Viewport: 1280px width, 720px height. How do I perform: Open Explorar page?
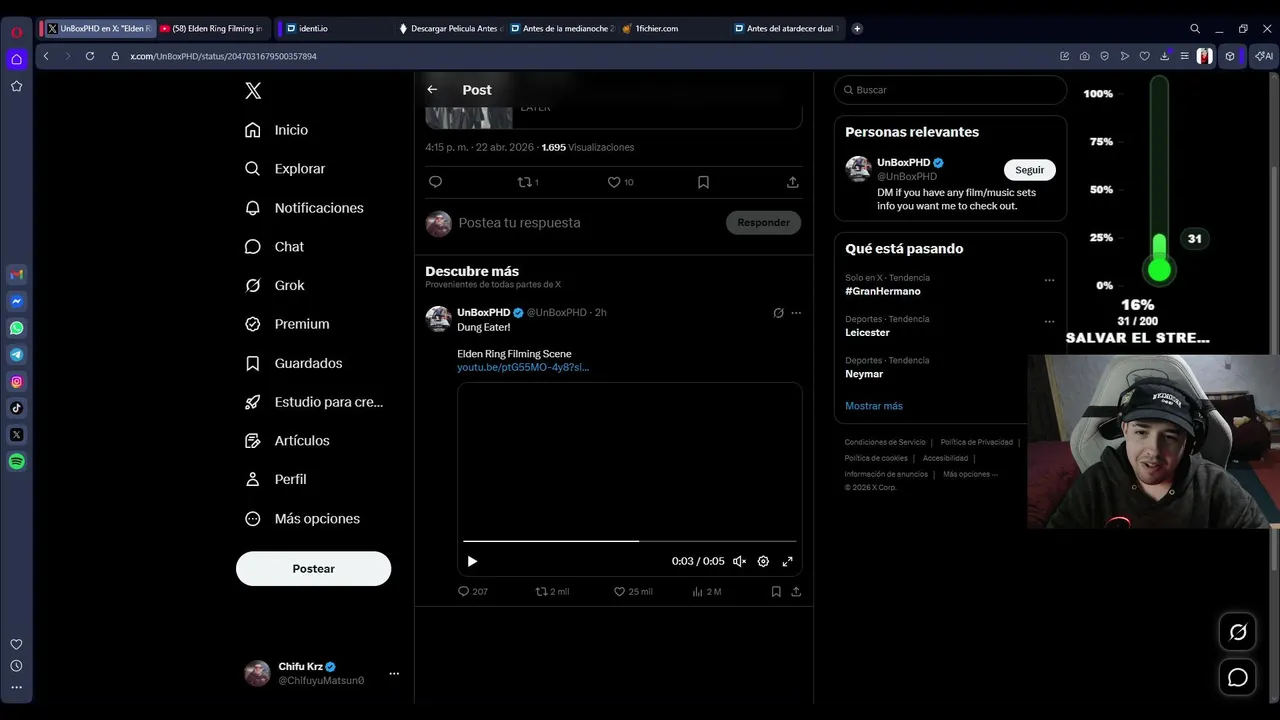286,169
